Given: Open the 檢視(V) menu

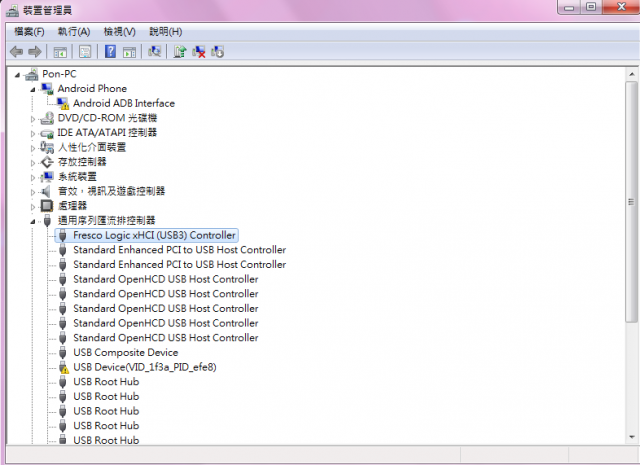Looking at the screenshot, I should (x=120, y=32).
